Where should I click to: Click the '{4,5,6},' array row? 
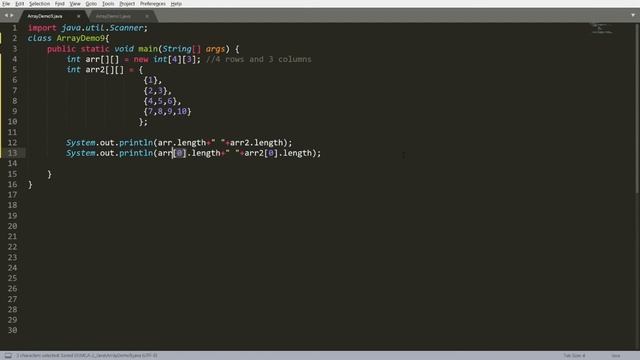(162, 101)
